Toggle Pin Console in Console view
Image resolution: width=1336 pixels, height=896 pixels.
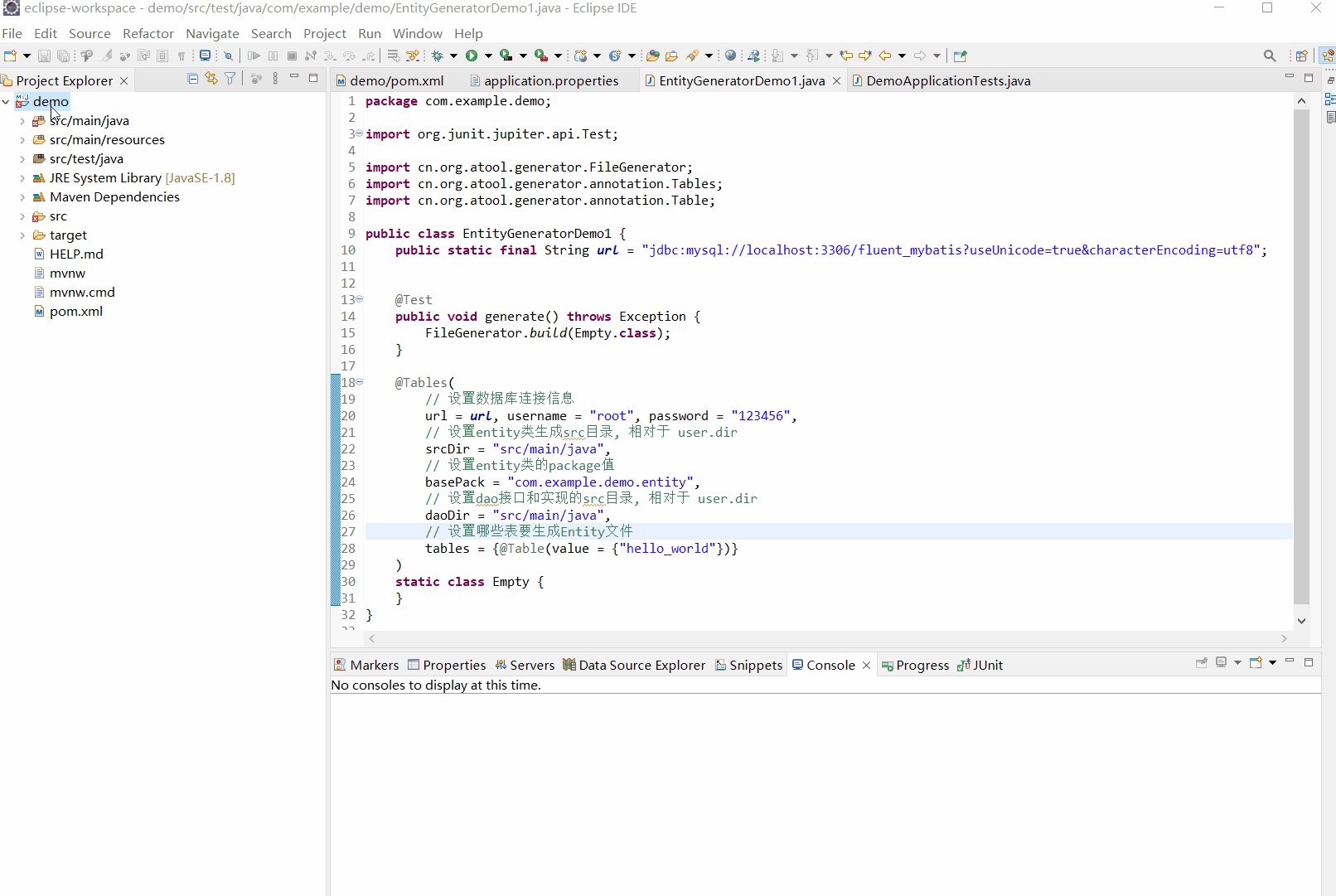coord(1202,662)
